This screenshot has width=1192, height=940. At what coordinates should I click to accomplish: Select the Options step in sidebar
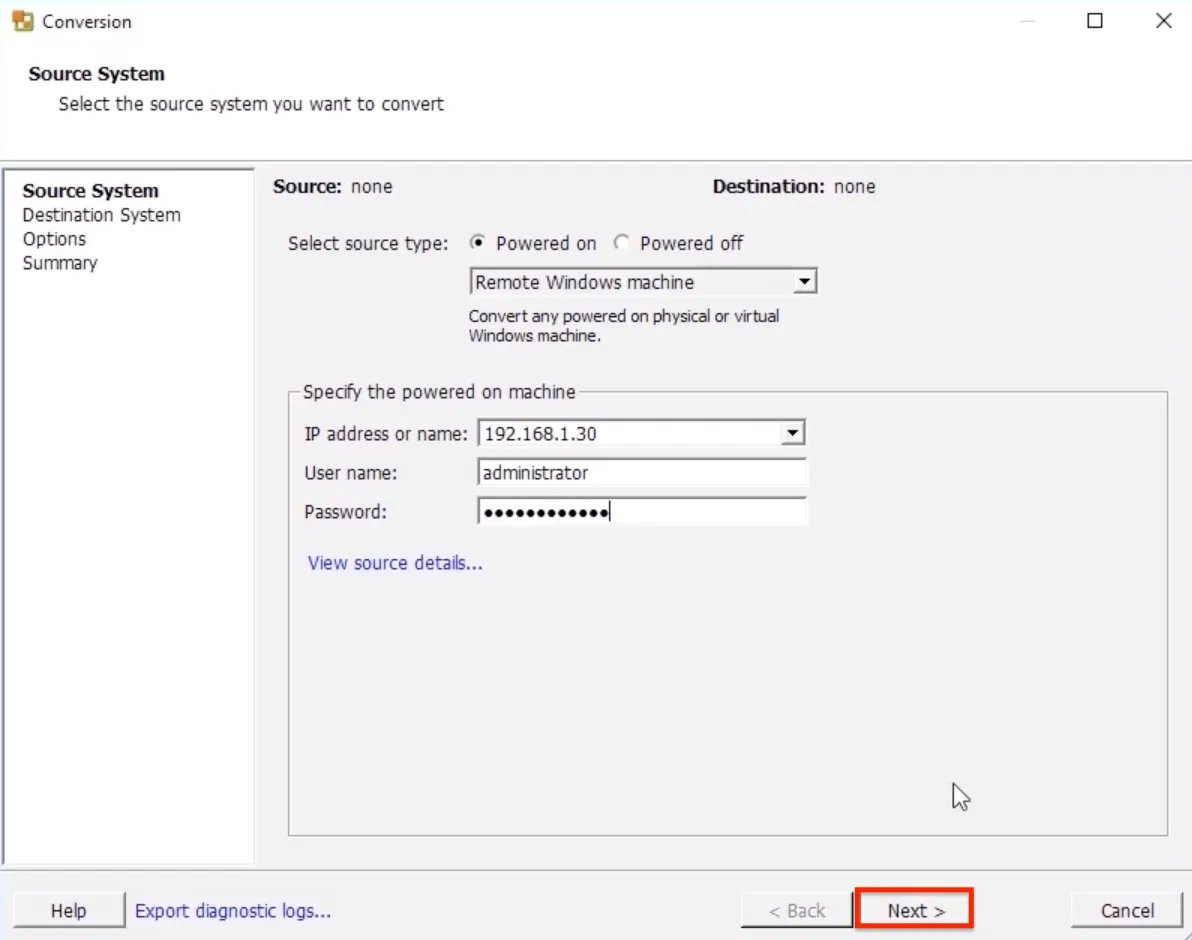click(54, 239)
